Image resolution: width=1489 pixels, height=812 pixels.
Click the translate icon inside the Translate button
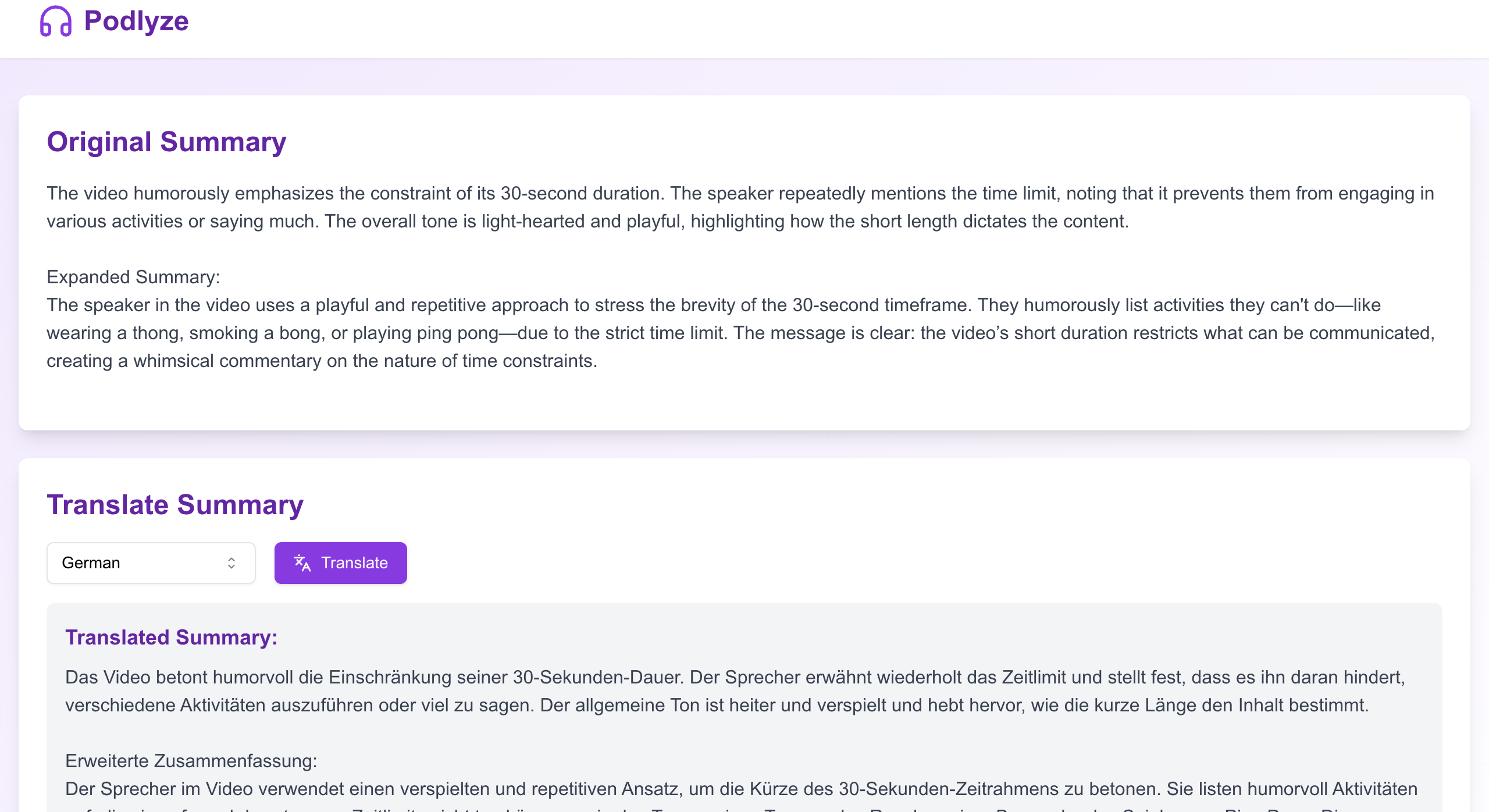pos(302,563)
